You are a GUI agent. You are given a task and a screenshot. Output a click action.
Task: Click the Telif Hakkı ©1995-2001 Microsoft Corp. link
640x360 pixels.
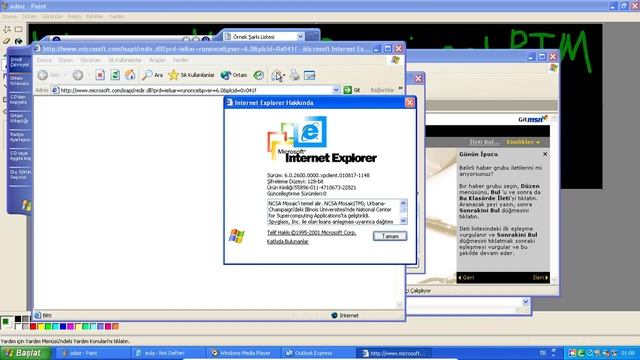click(x=311, y=233)
